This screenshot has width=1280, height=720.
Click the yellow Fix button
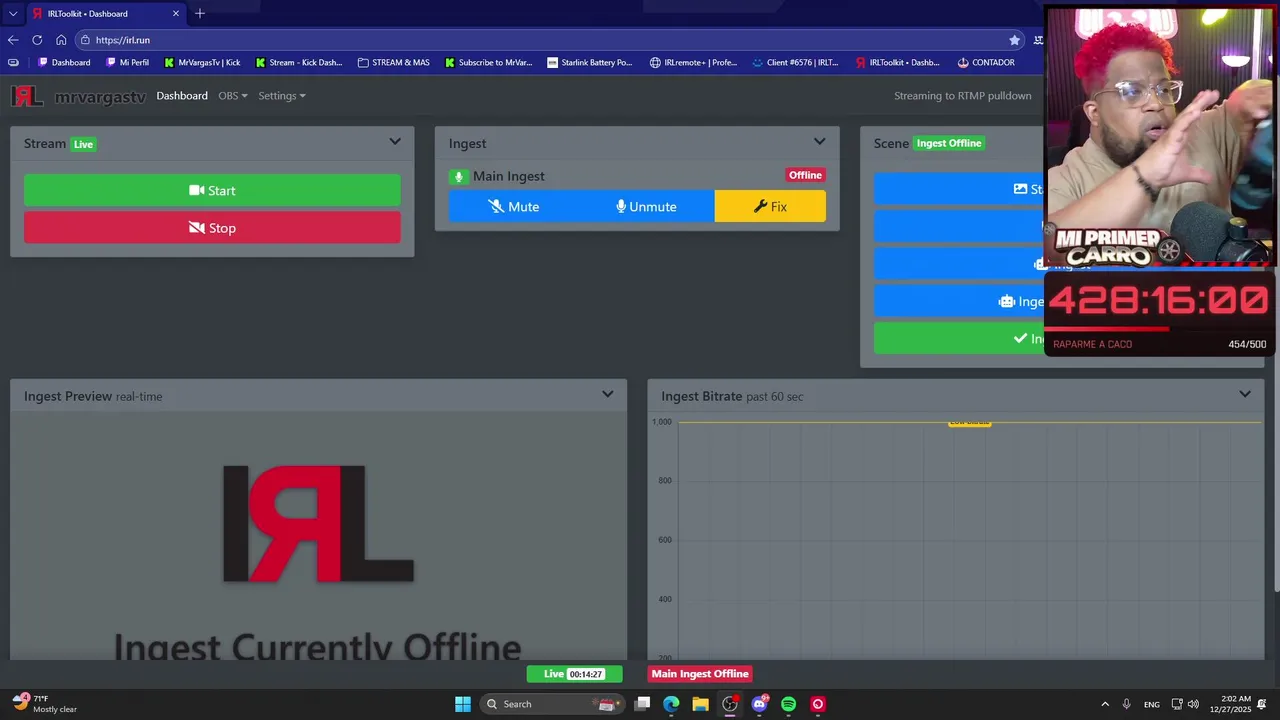coord(770,207)
